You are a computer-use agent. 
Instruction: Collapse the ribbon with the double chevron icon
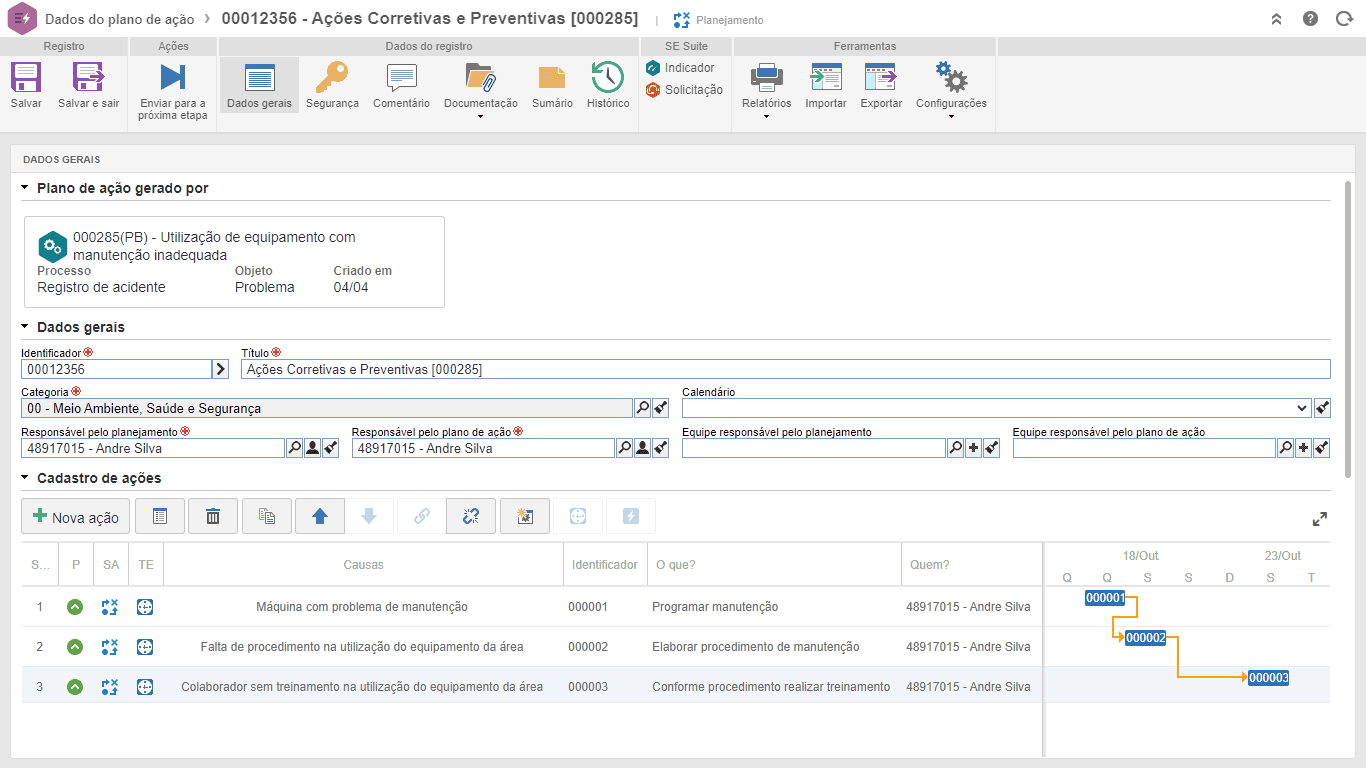click(1276, 19)
